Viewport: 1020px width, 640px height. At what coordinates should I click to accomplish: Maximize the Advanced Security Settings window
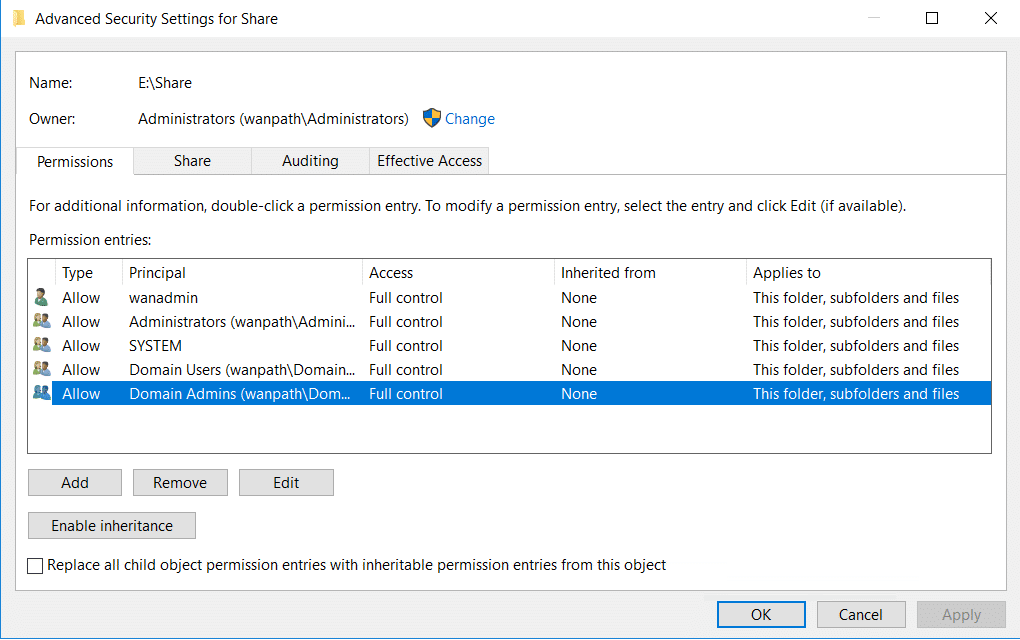(x=932, y=18)
